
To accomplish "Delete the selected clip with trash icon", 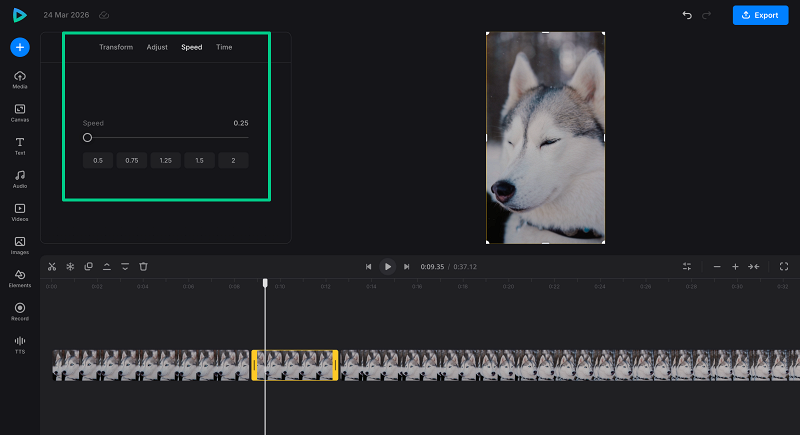I will [143, 267].
